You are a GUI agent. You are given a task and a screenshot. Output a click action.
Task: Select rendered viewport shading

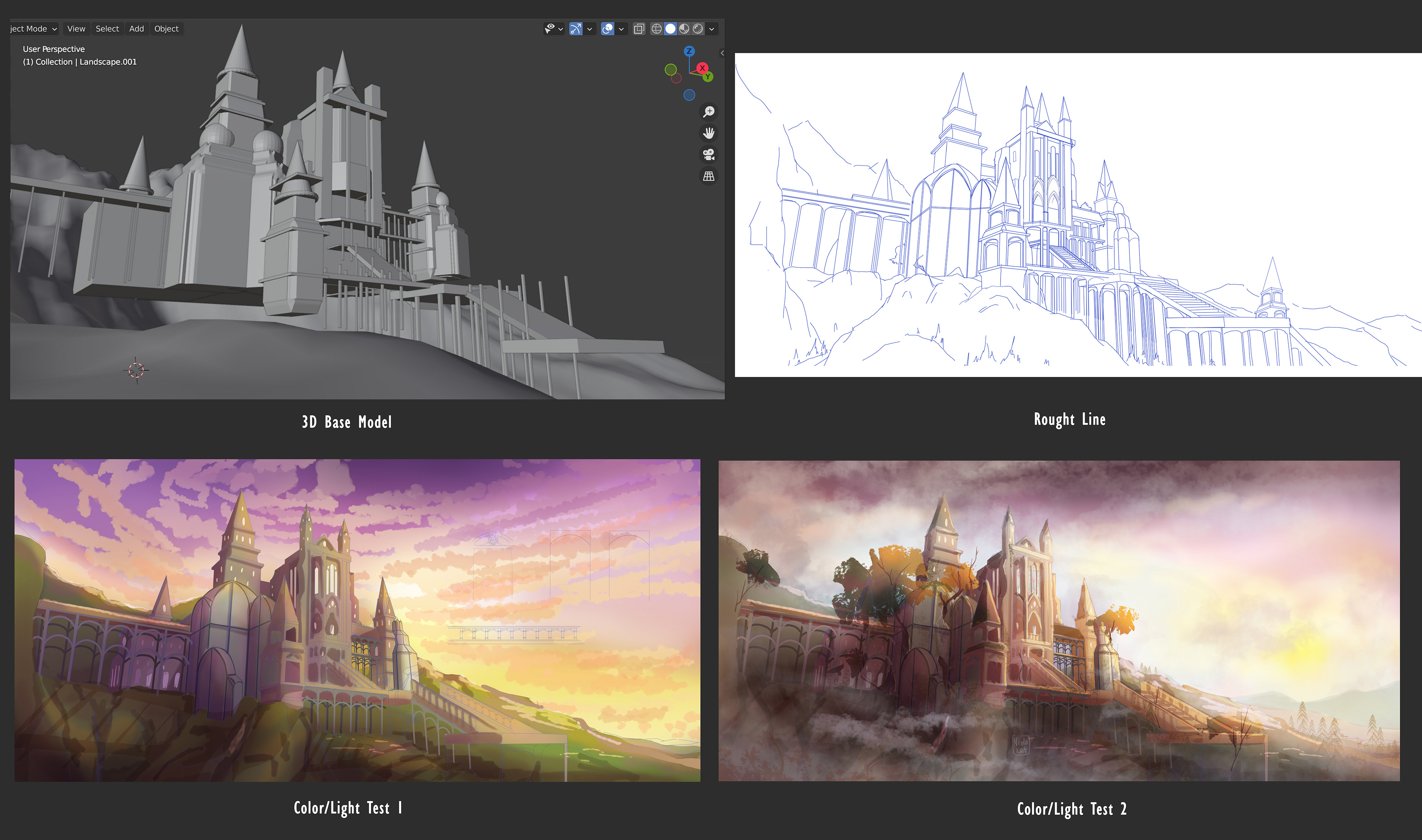698,29
